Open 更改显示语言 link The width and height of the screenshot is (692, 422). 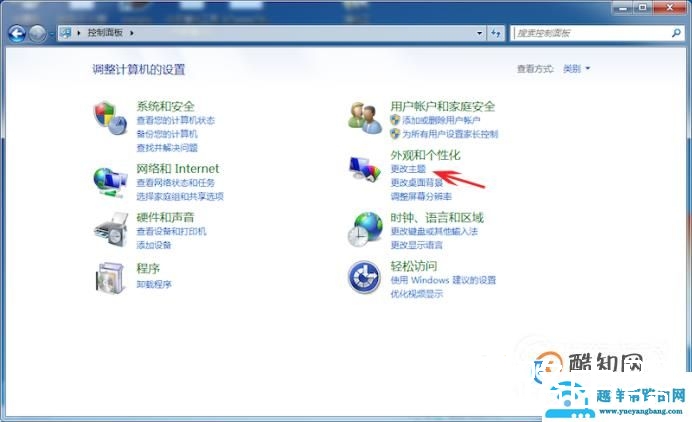pos(417,245)
